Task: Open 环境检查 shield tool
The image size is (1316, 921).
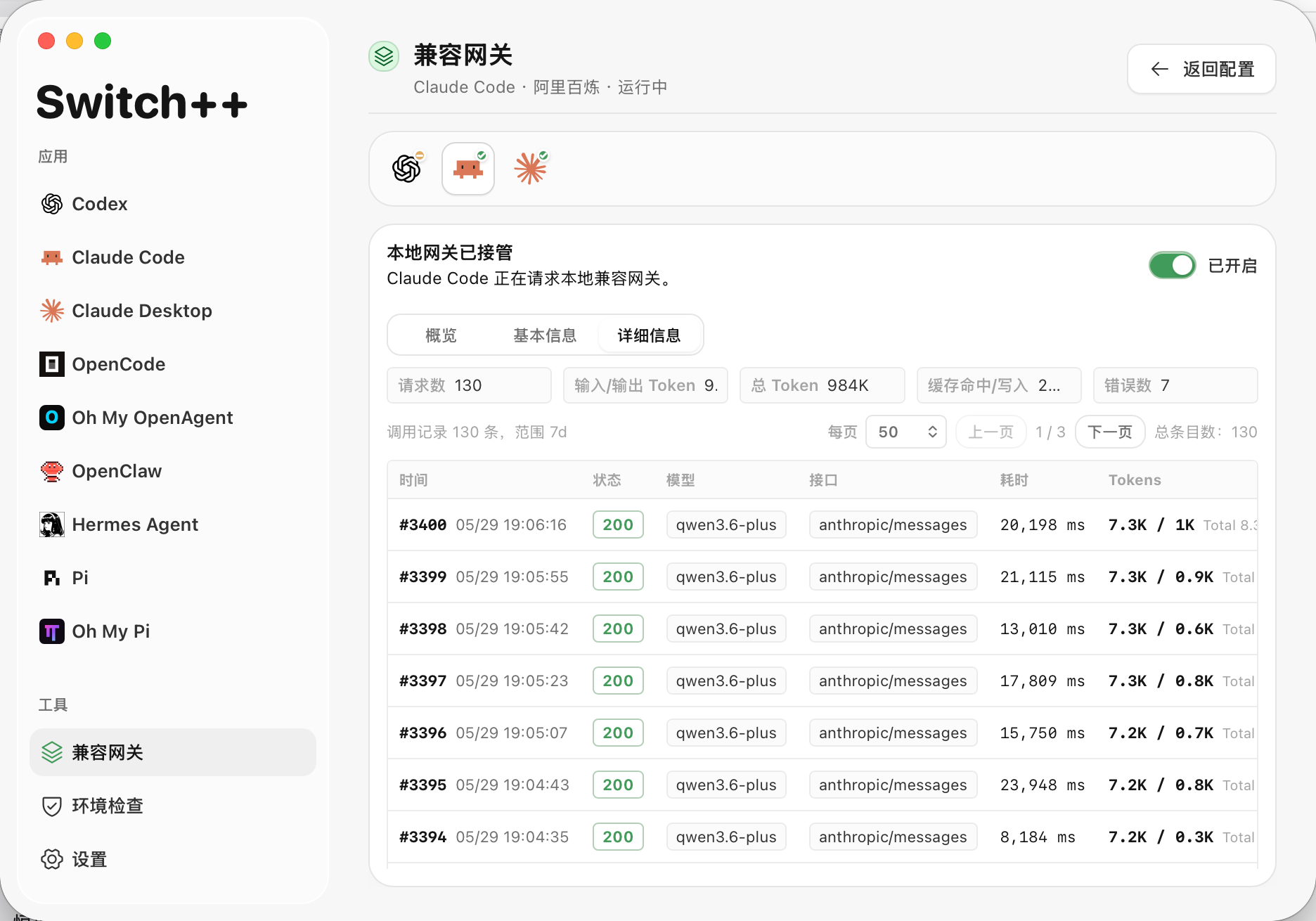Action: point(172,806)
